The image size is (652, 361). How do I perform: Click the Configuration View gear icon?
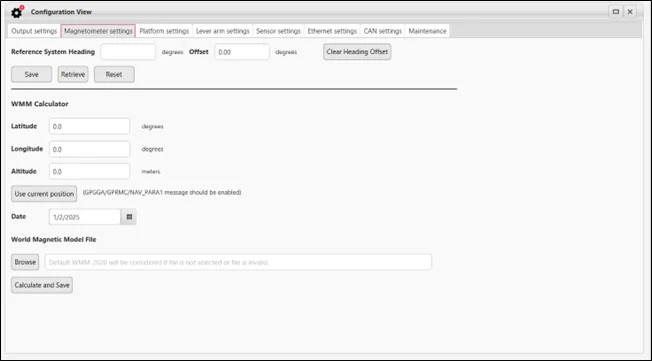click(x=17, y=12)
